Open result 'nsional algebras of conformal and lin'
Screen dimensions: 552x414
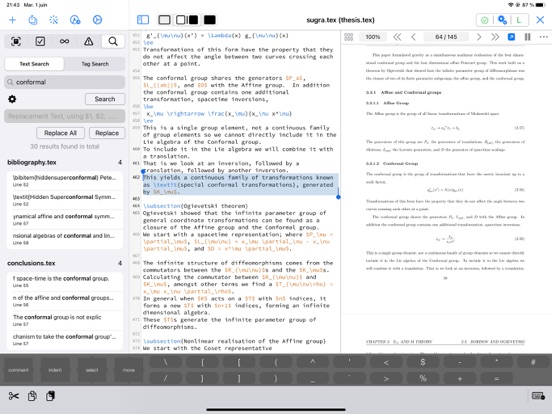pos(65,239)
